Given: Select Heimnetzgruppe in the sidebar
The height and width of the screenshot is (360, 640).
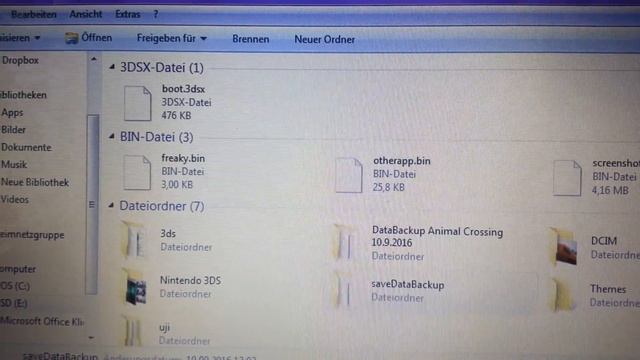Looking at the screenshot, I should click(32, 235).
